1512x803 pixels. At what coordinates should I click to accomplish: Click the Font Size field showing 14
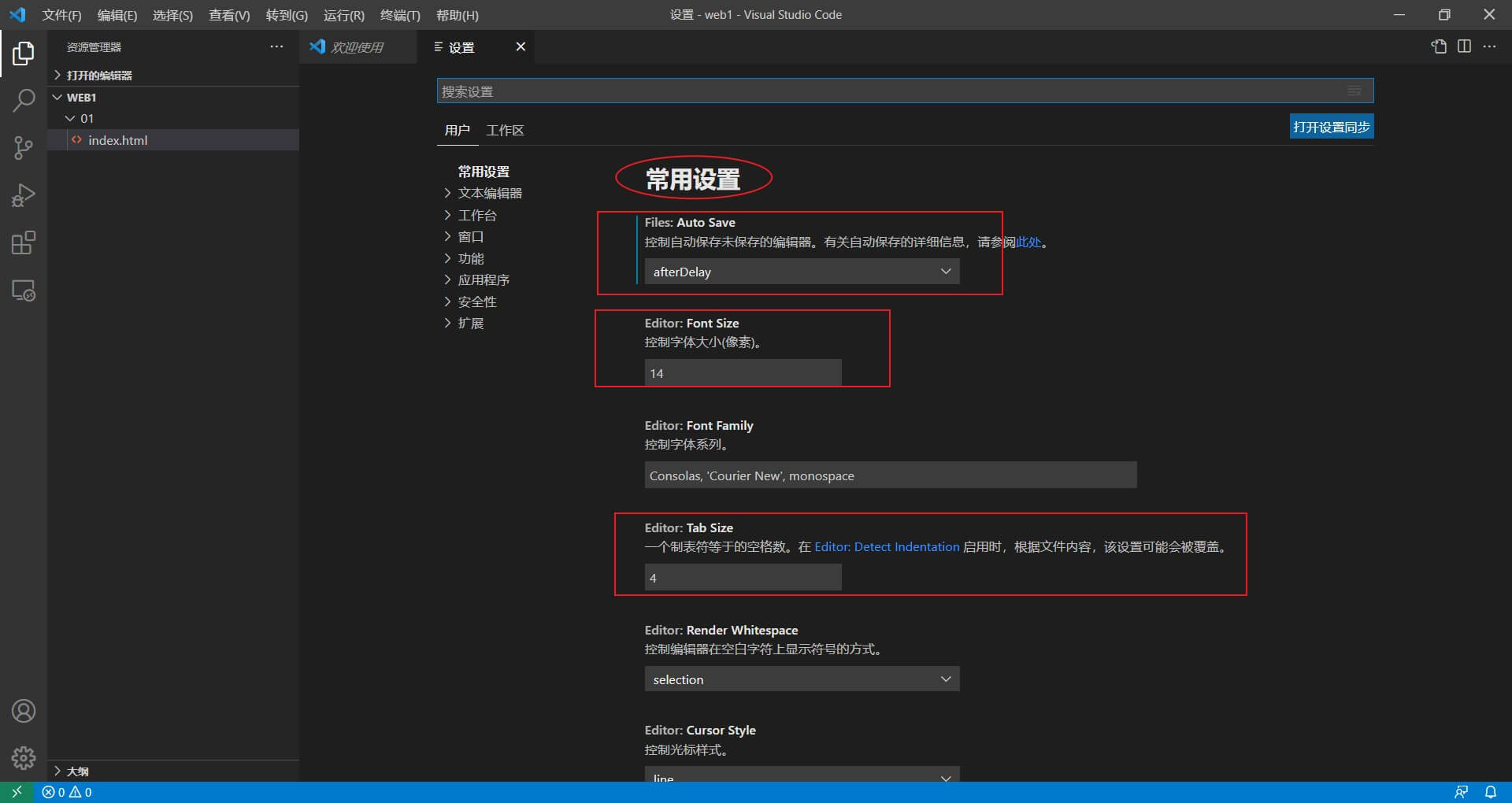click(x=743, y=373)
